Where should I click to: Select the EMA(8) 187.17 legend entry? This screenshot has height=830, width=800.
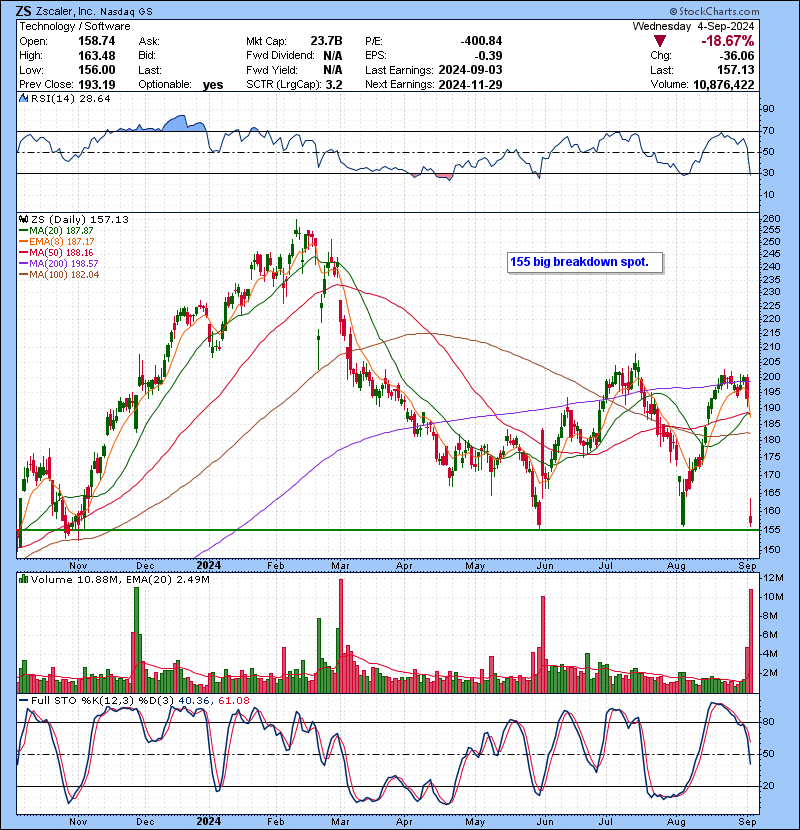[57, 241]
